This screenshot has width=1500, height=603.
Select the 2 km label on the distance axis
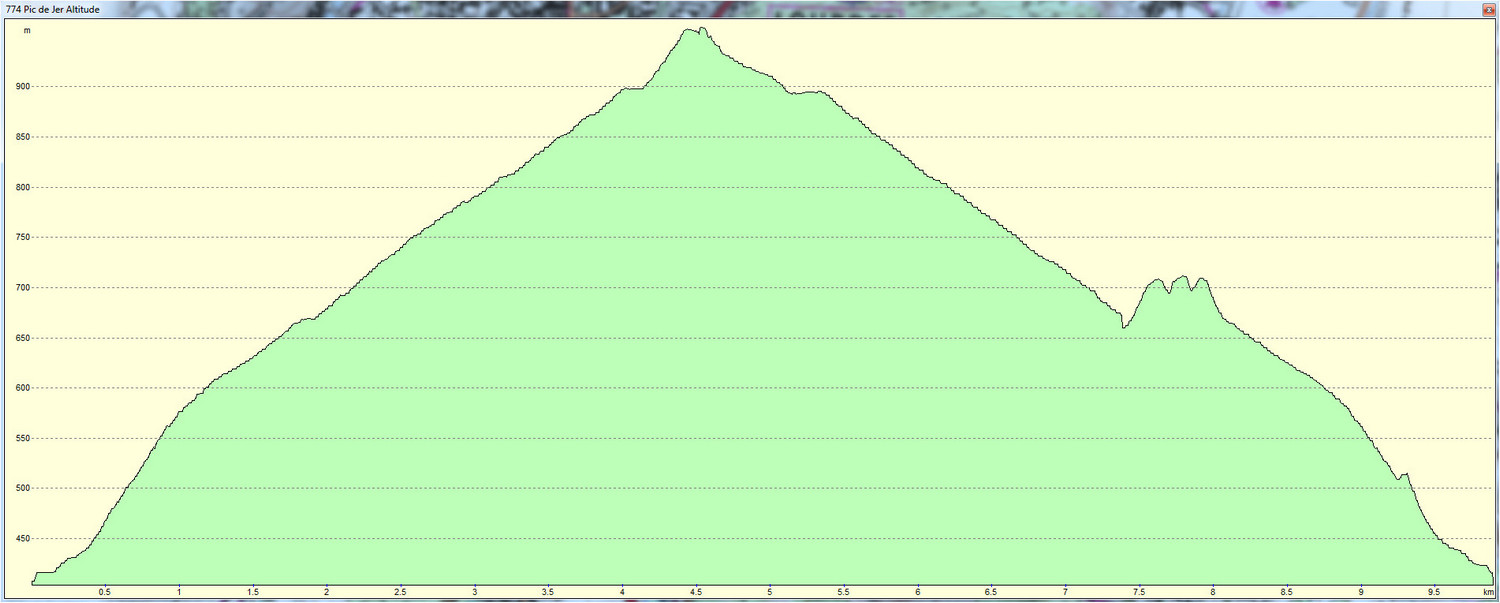[326, 592]
